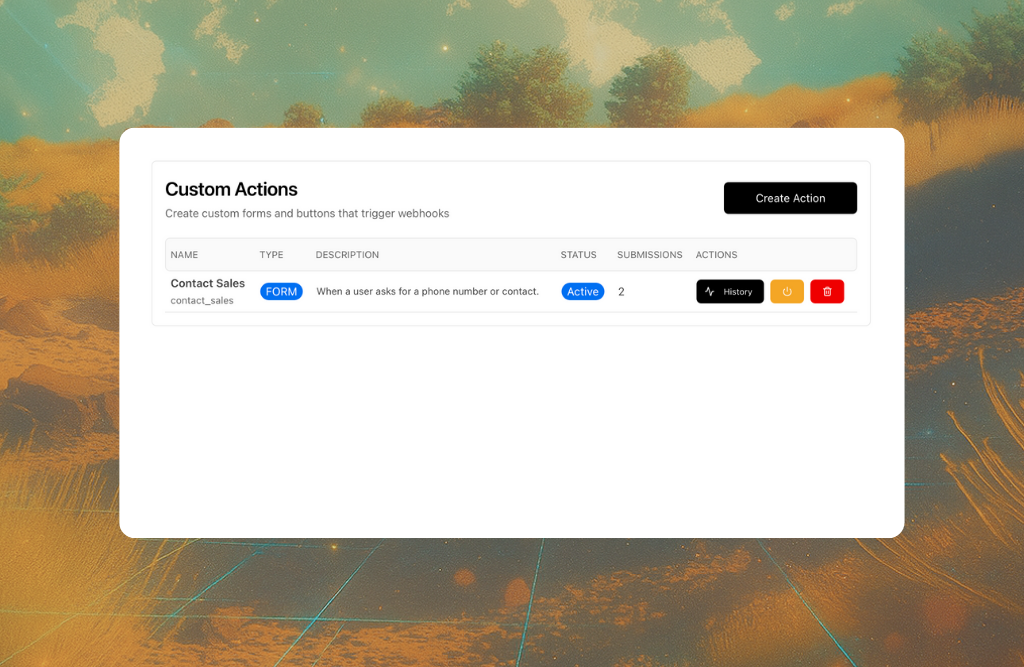Image resolution: width=1024 pixels, height=667 pixels.
Task: Click the NAME column header
Action: pos(184,255)
